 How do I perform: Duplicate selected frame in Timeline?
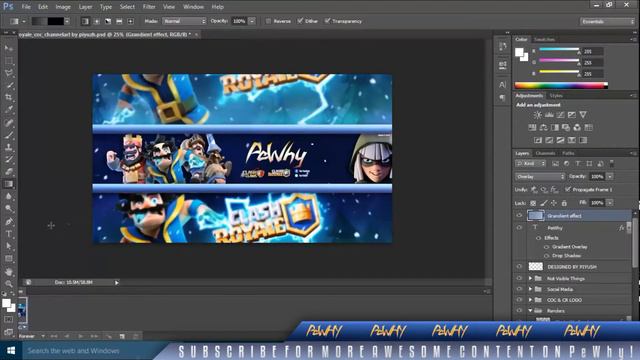[x=122, y=336]
